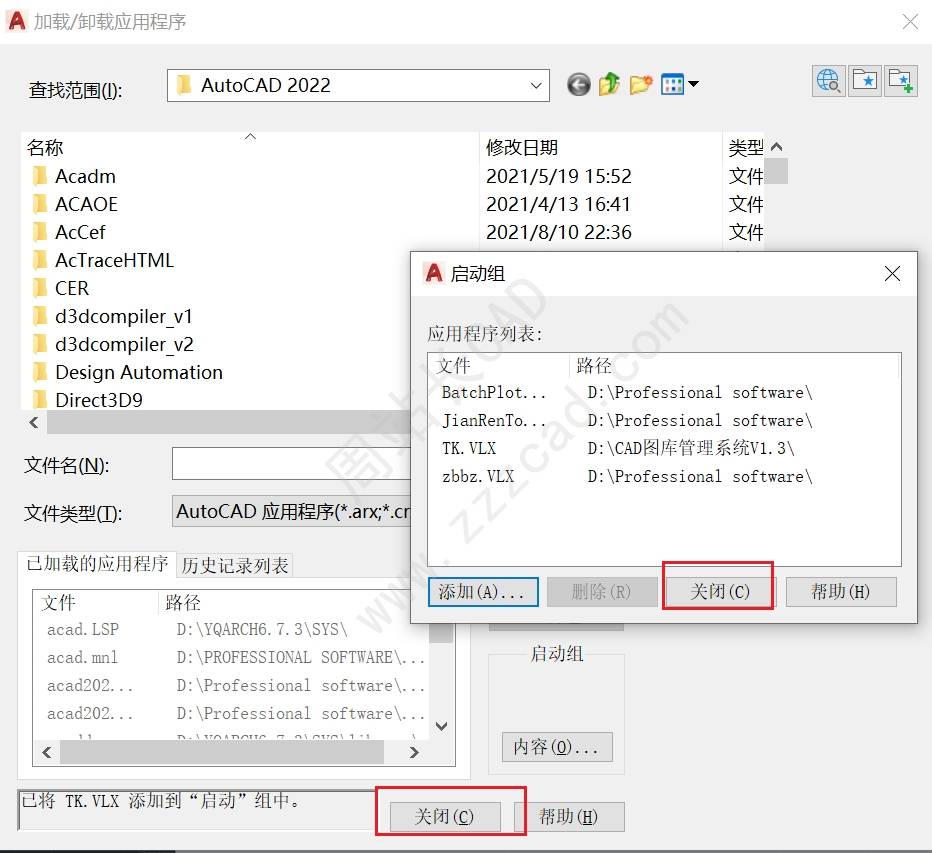Select the AcCef folder
The height and width of the screenshot is (853, 932).
[80, 232]
